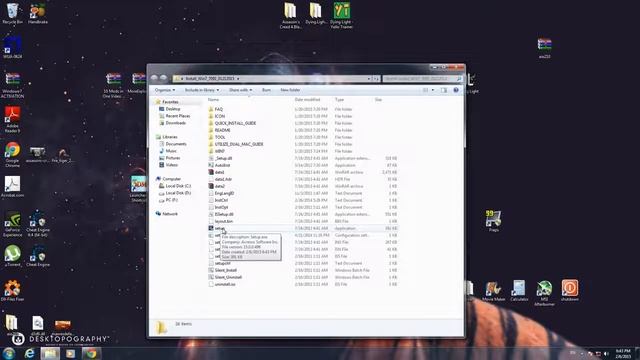Select Favorites in the navigation pane

pos(170,102)
